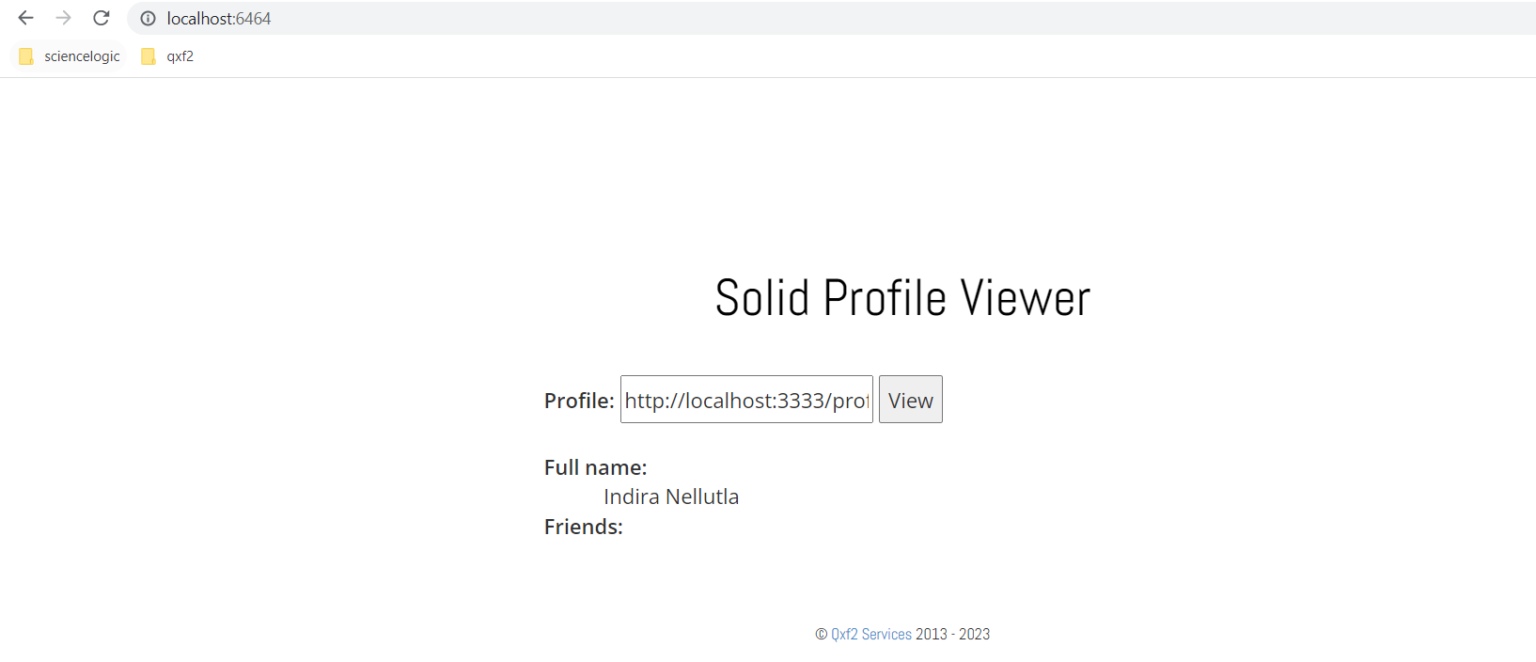Screen dimensions: 1536x662
Task: Click the Full name label
Action: click(x=595, y=467)
